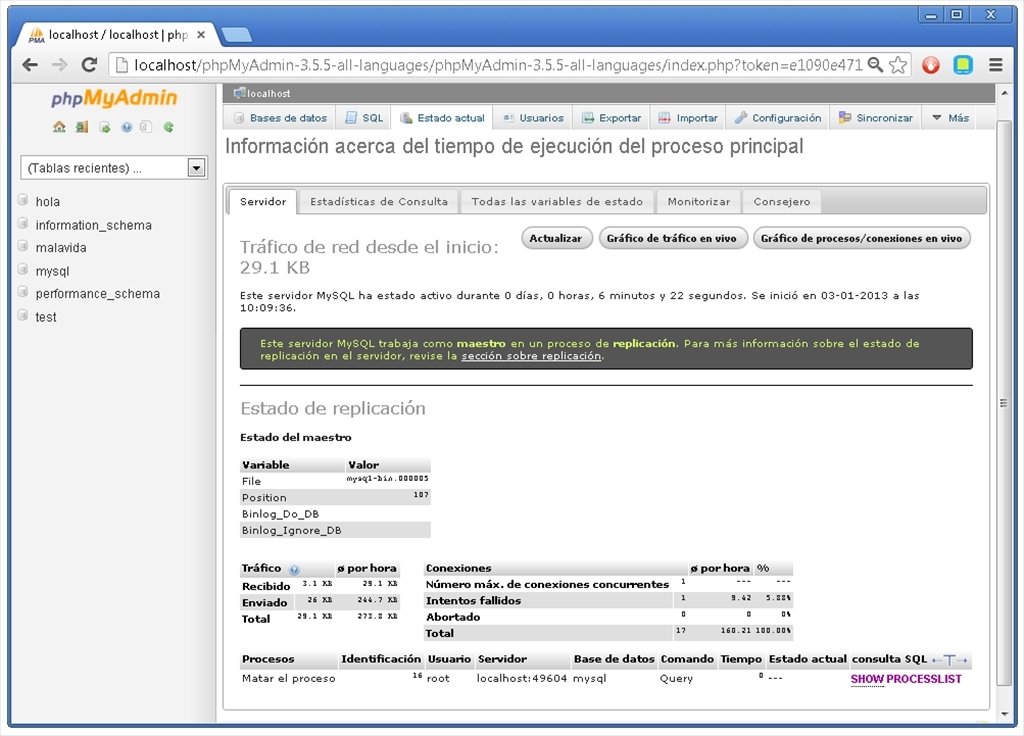Viewport: 1024px width, 736px height.
Task: Click the database icon beside mysql
Action: pos(23,269)
